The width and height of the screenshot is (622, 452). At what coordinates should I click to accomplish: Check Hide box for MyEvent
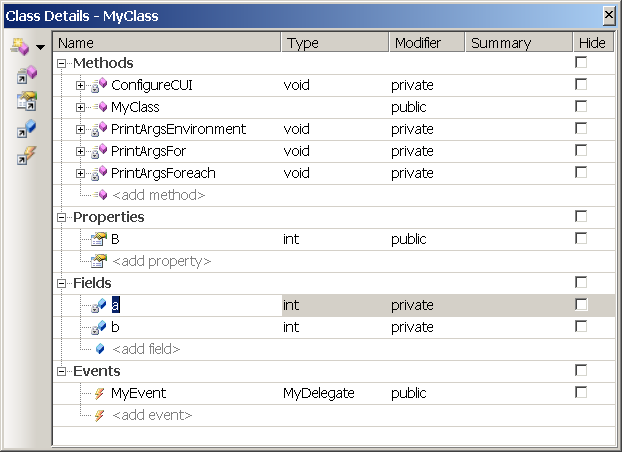coord(581,392)
